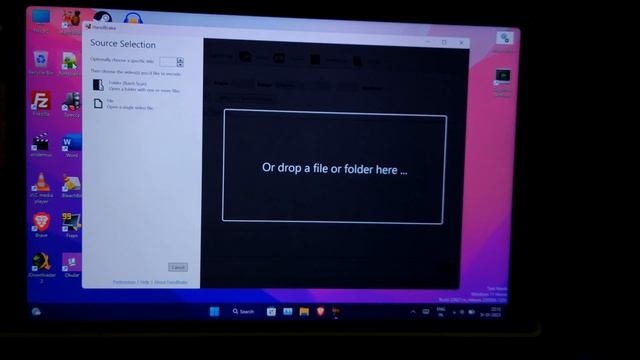Open the headphones app desktop shortcut

[x=133, y=18]
